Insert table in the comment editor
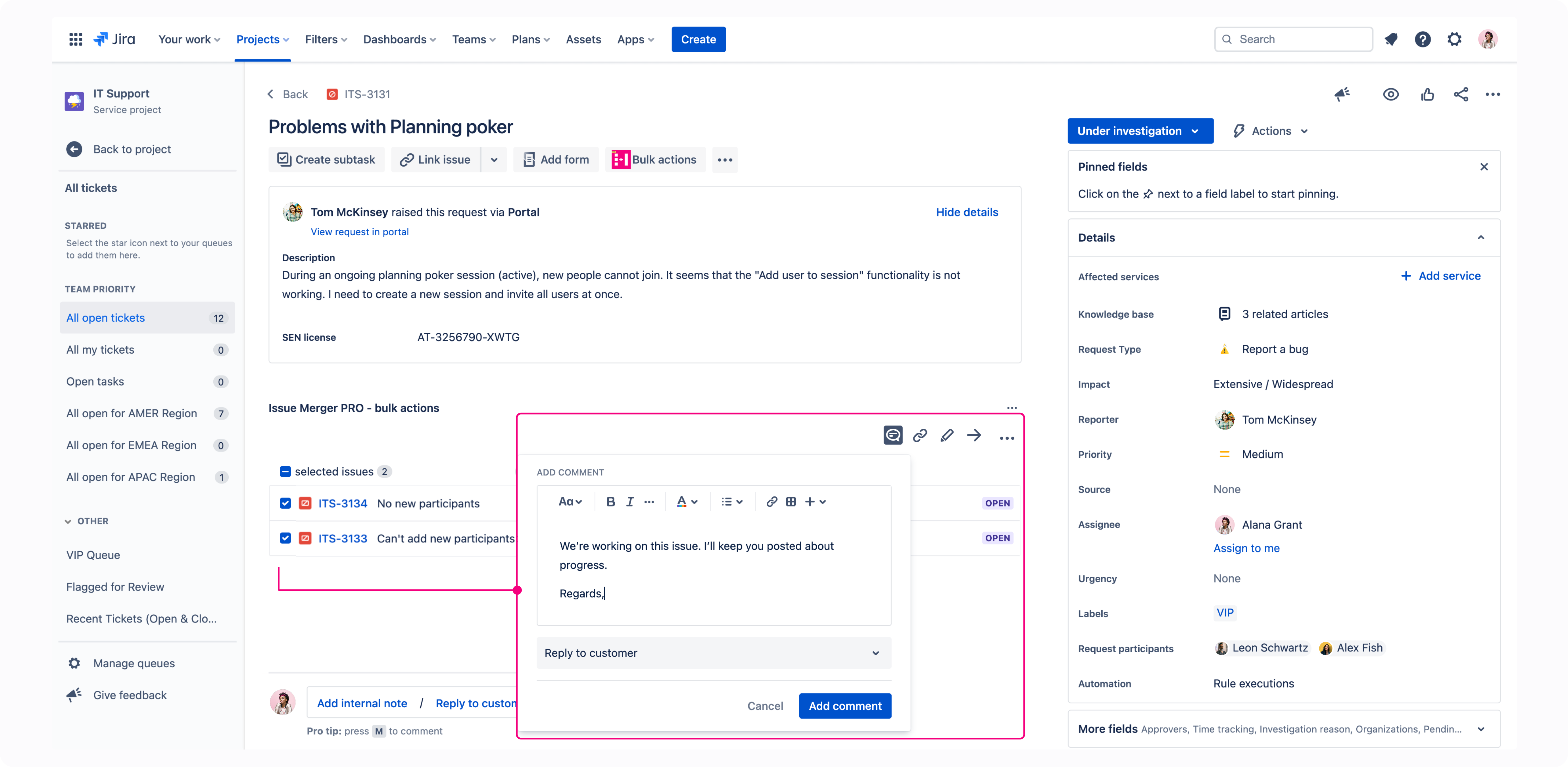 tap(791, 502)
